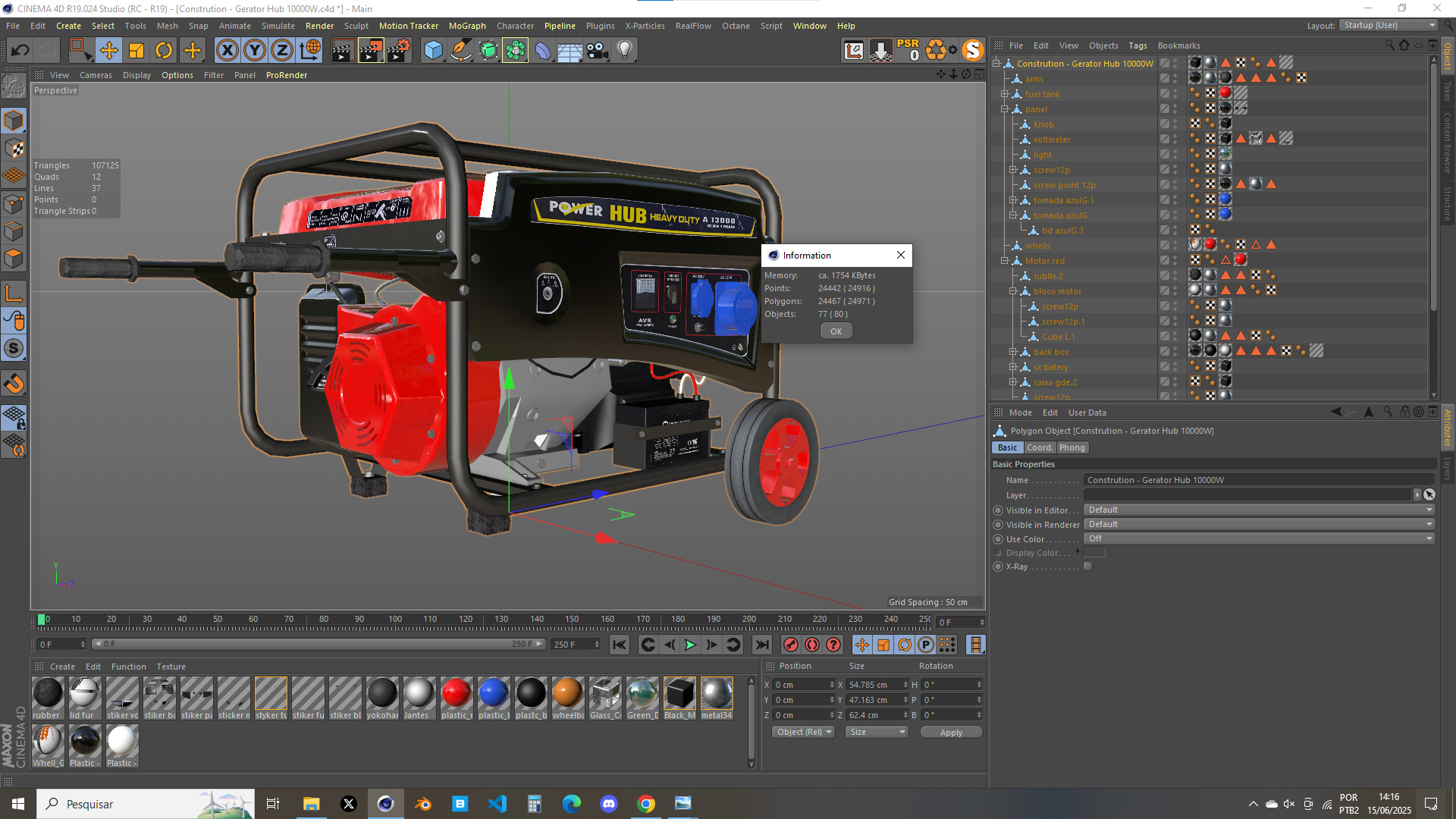
Task: Activate the Move tool
Action: (x=109, y=51)
